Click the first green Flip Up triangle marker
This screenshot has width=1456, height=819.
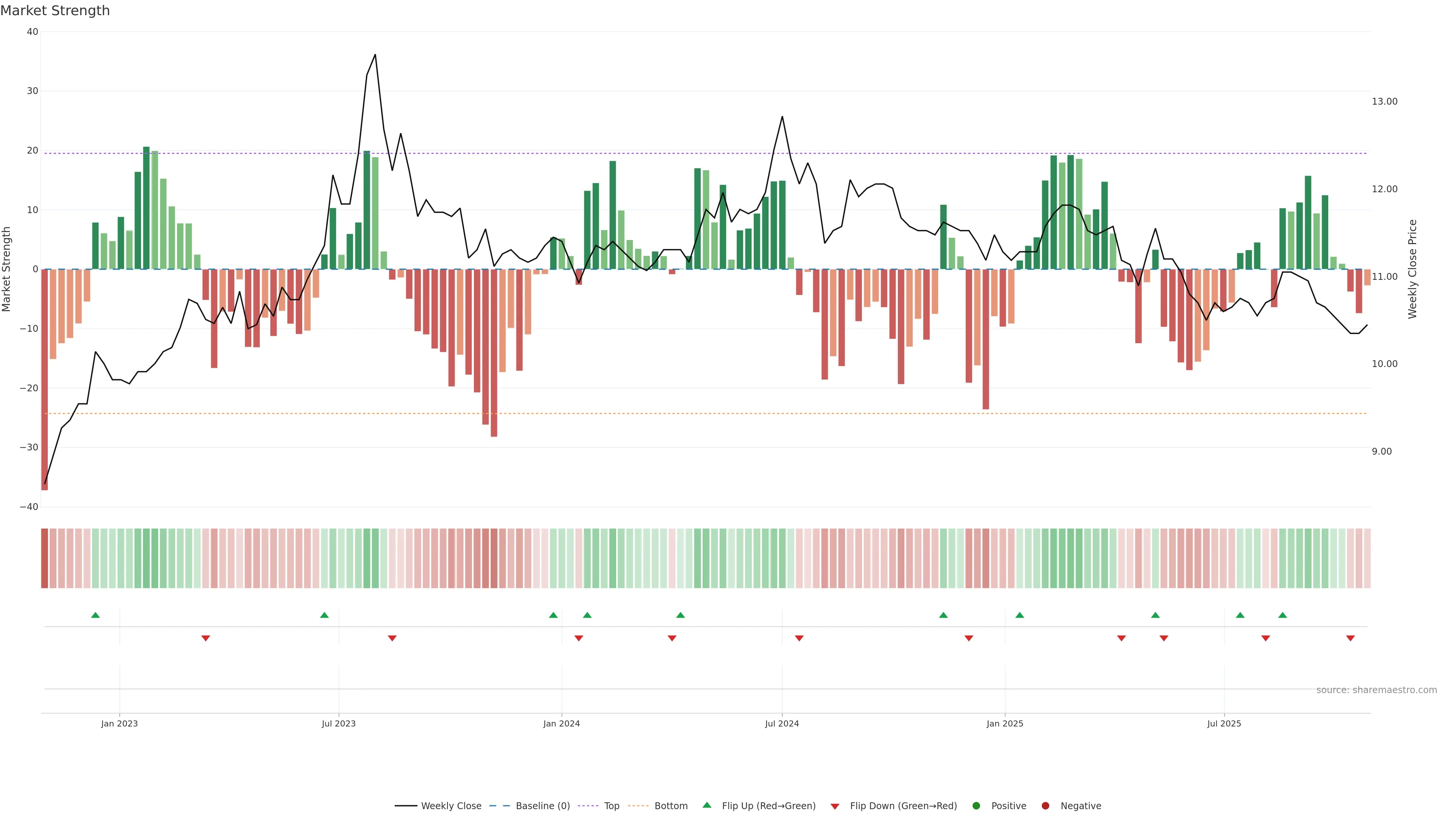[96, 615]
